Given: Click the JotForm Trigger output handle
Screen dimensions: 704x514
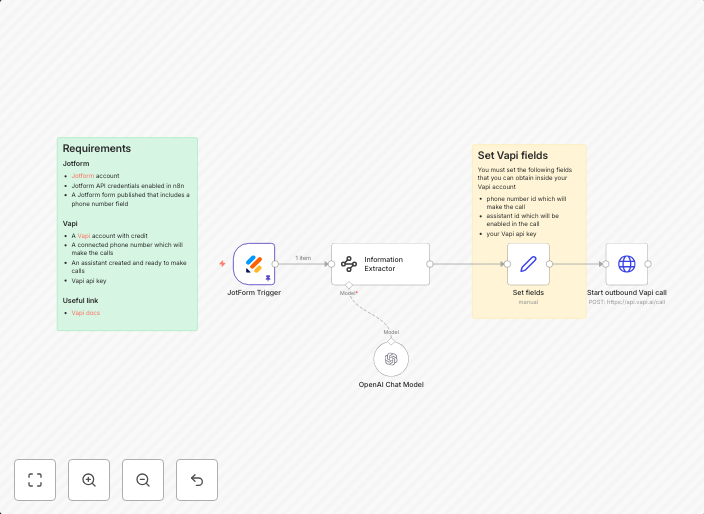Looking at the screenshot, I should [x=275, y=264].
